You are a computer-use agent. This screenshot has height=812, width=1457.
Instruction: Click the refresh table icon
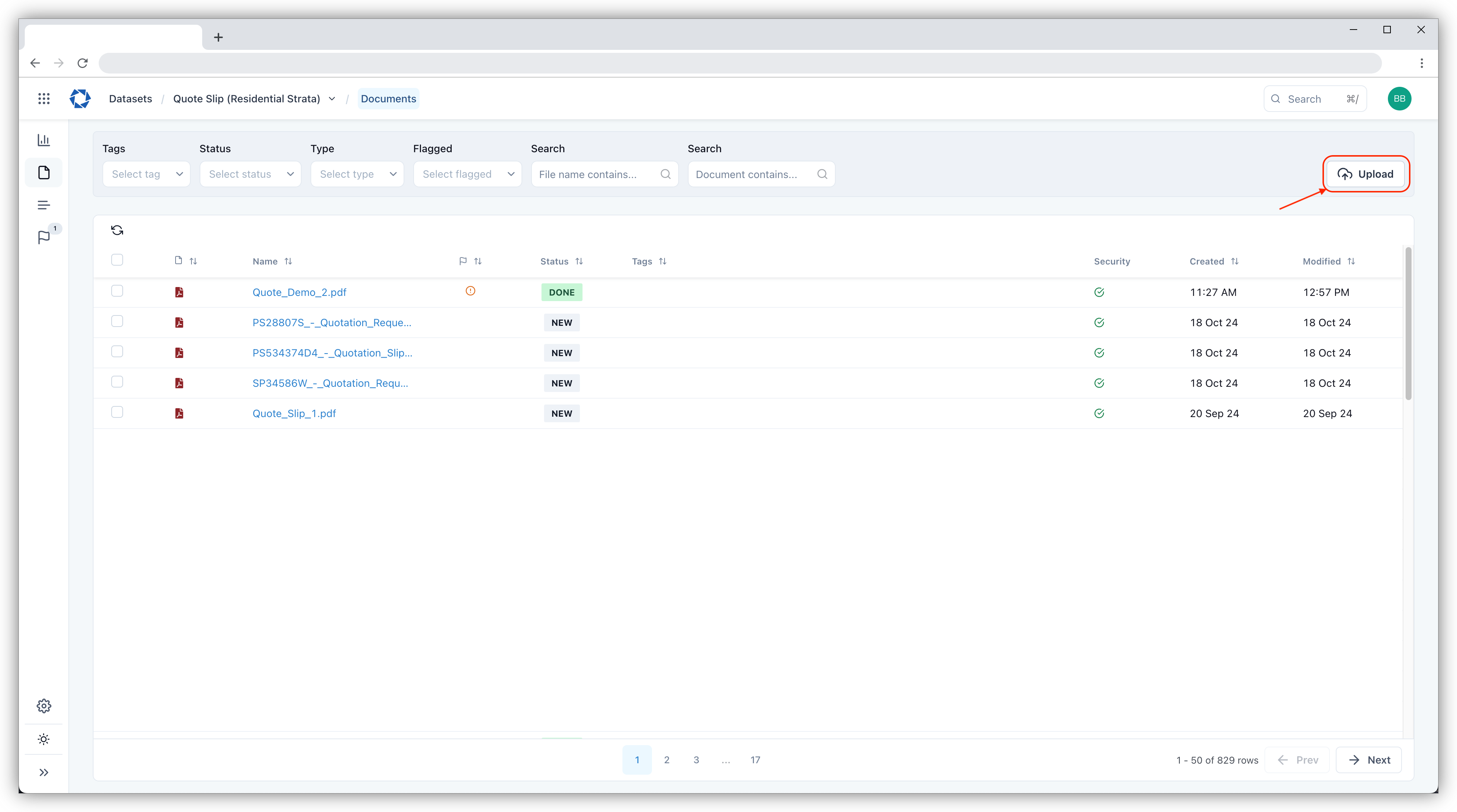[117, 230]
